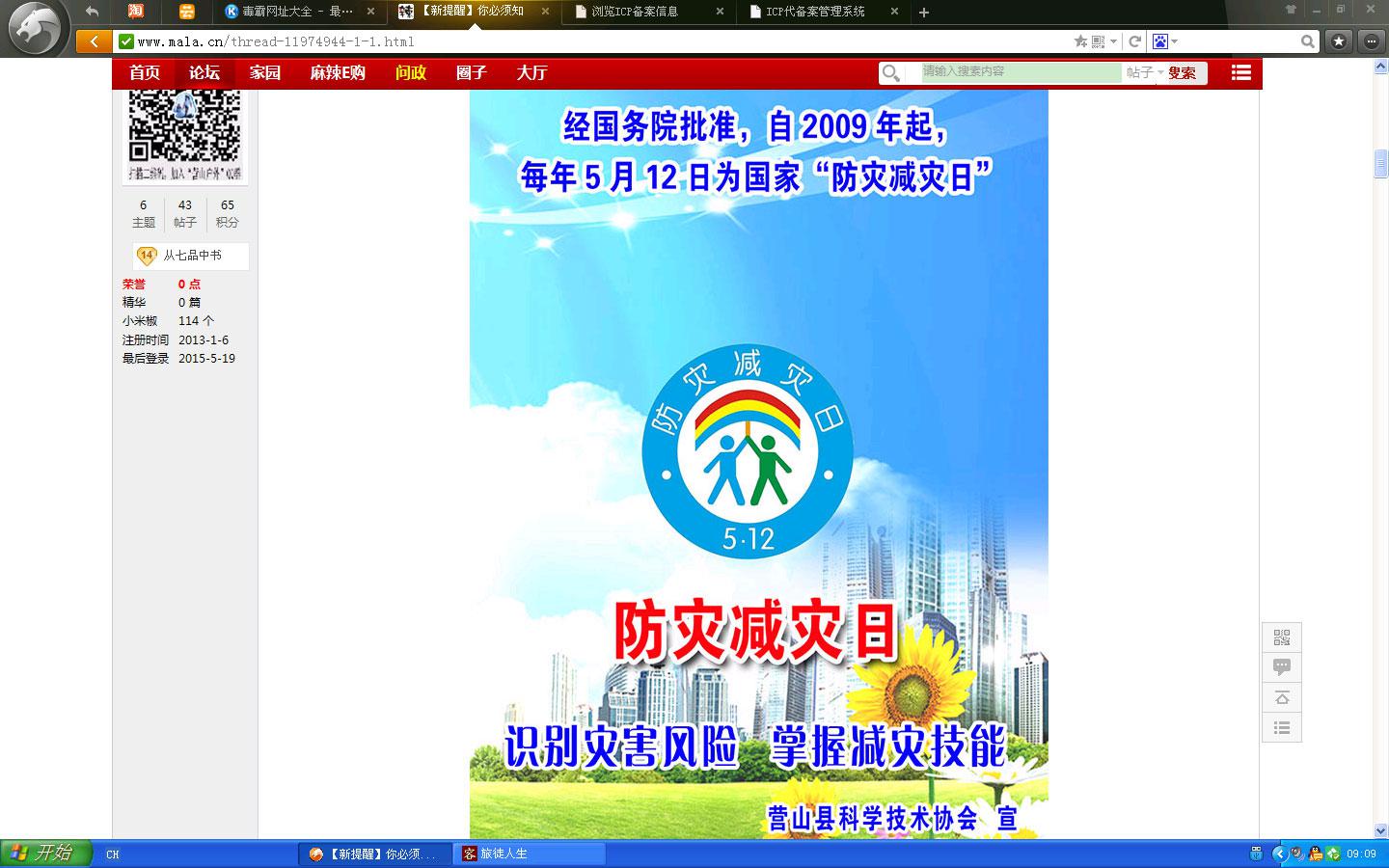Viewport: 1389px width, 868px height.
Task: Open the browser more-options ellipsis button
Action: pyautogui.click(x=1372, y=41)
